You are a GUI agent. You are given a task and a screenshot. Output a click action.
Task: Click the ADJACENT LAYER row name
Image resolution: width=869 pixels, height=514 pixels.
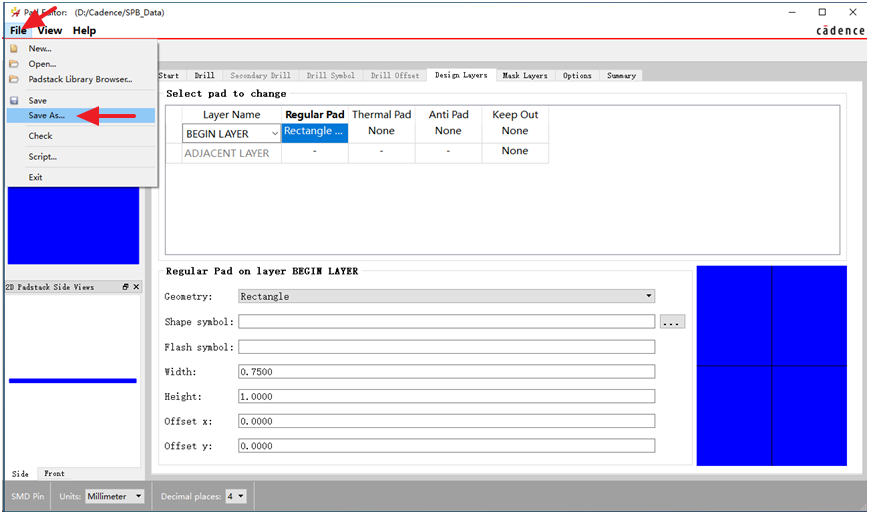(227, 154)
